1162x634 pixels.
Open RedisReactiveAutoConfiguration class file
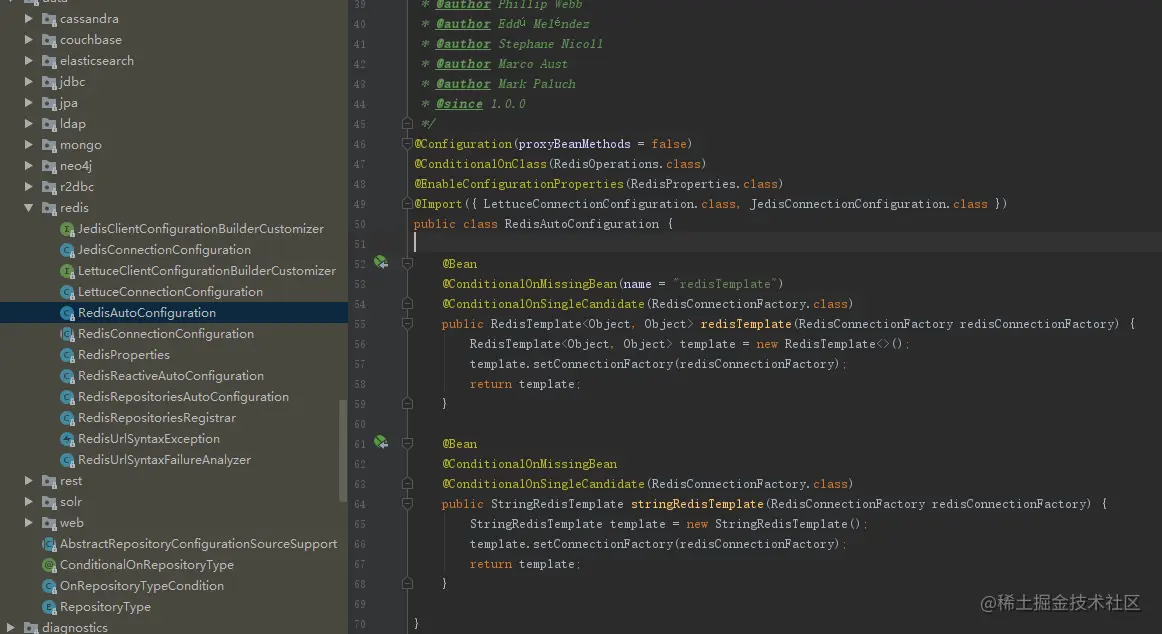coord(170,376)
